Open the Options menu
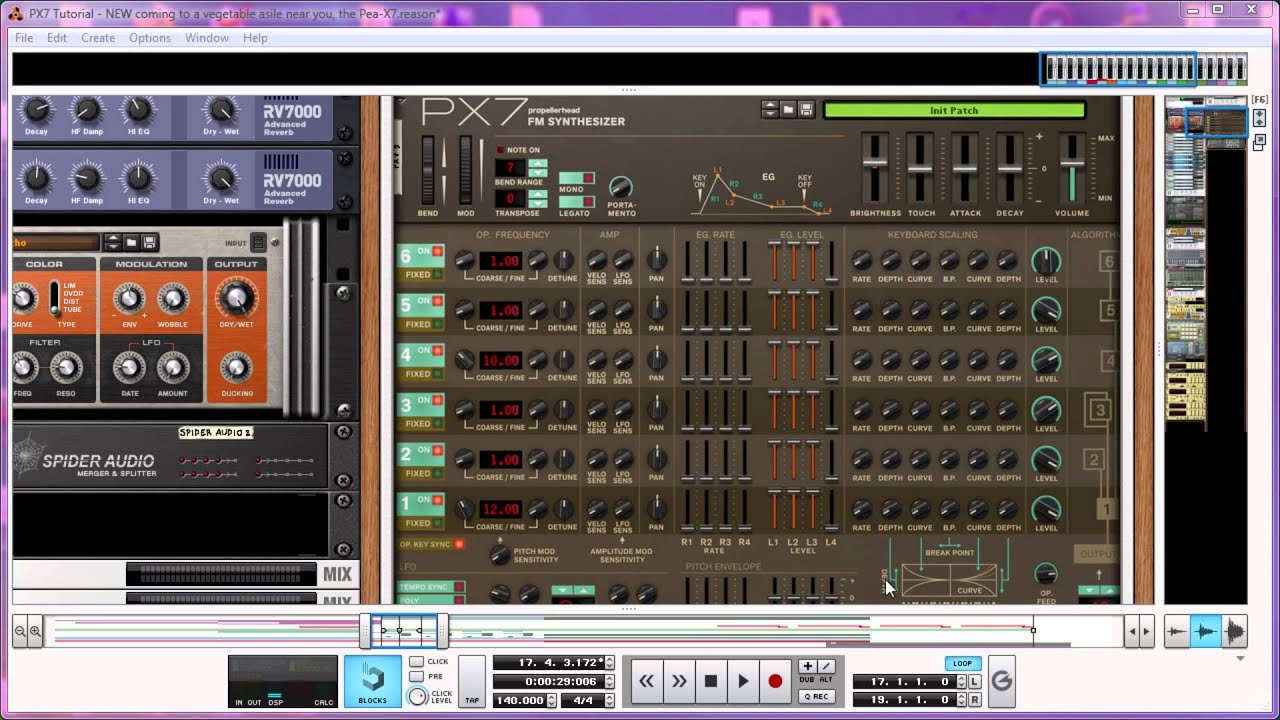Screen dimensions: 1280x720 pyautogui.click(x=150, y=38)
